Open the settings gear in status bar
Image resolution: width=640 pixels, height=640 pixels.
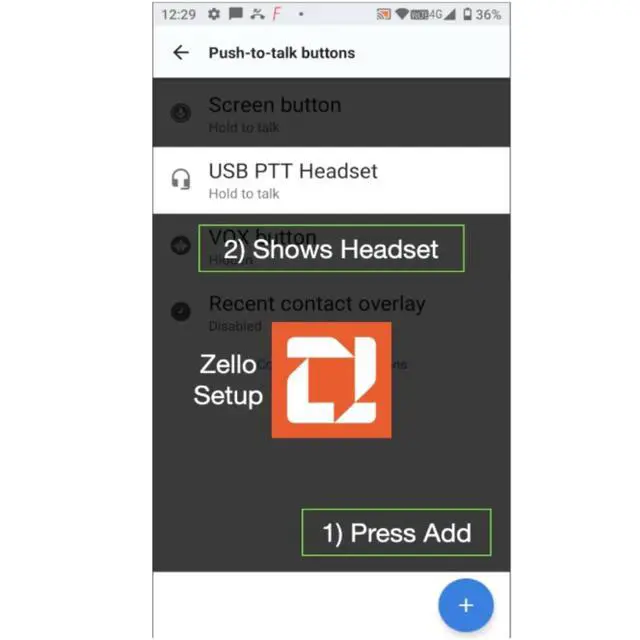214,14
